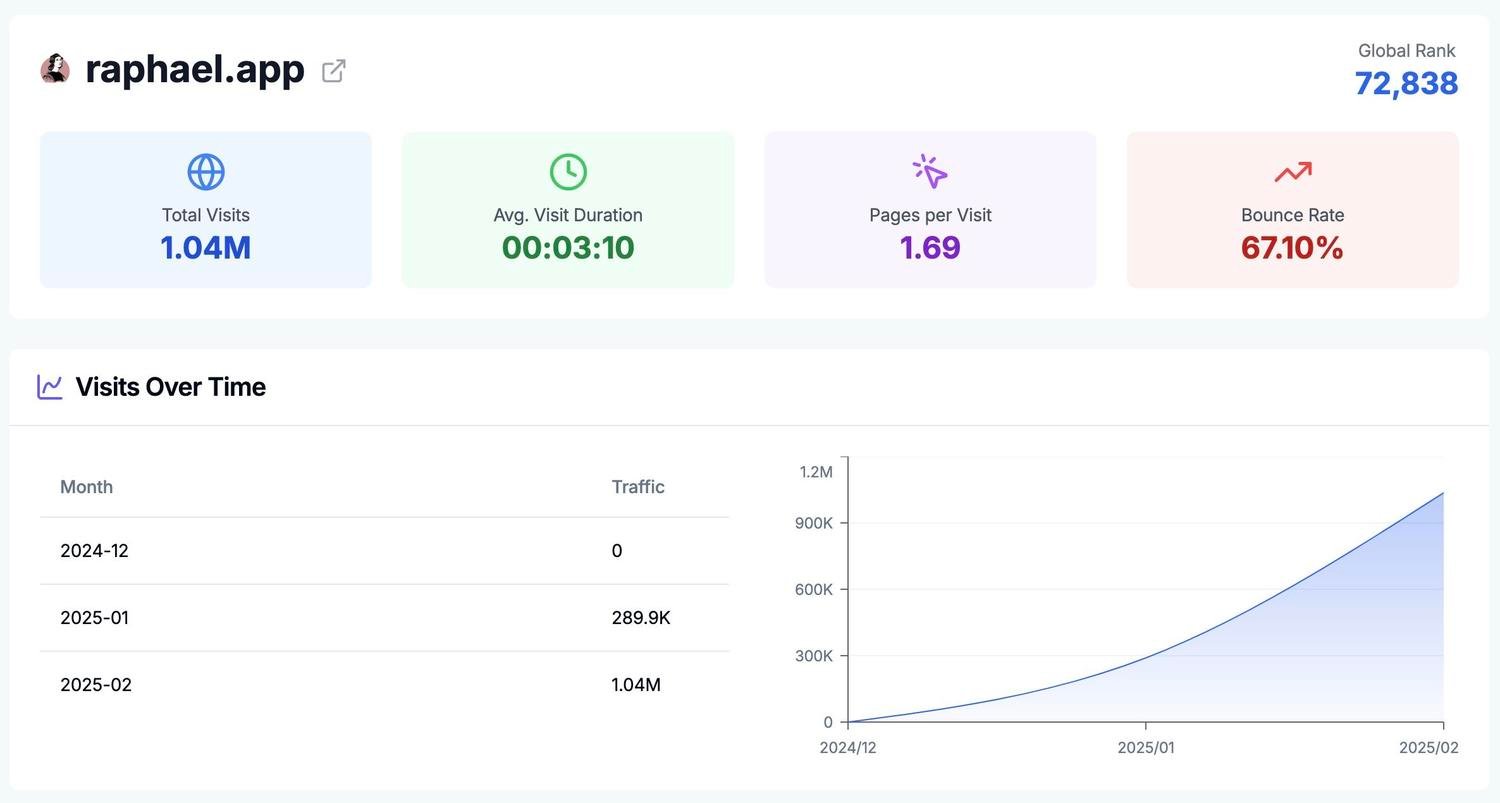Click the clock icon above Avg. Visit Duration
The width and height of the screenshot is (1500, 803).
coord(568,172)
